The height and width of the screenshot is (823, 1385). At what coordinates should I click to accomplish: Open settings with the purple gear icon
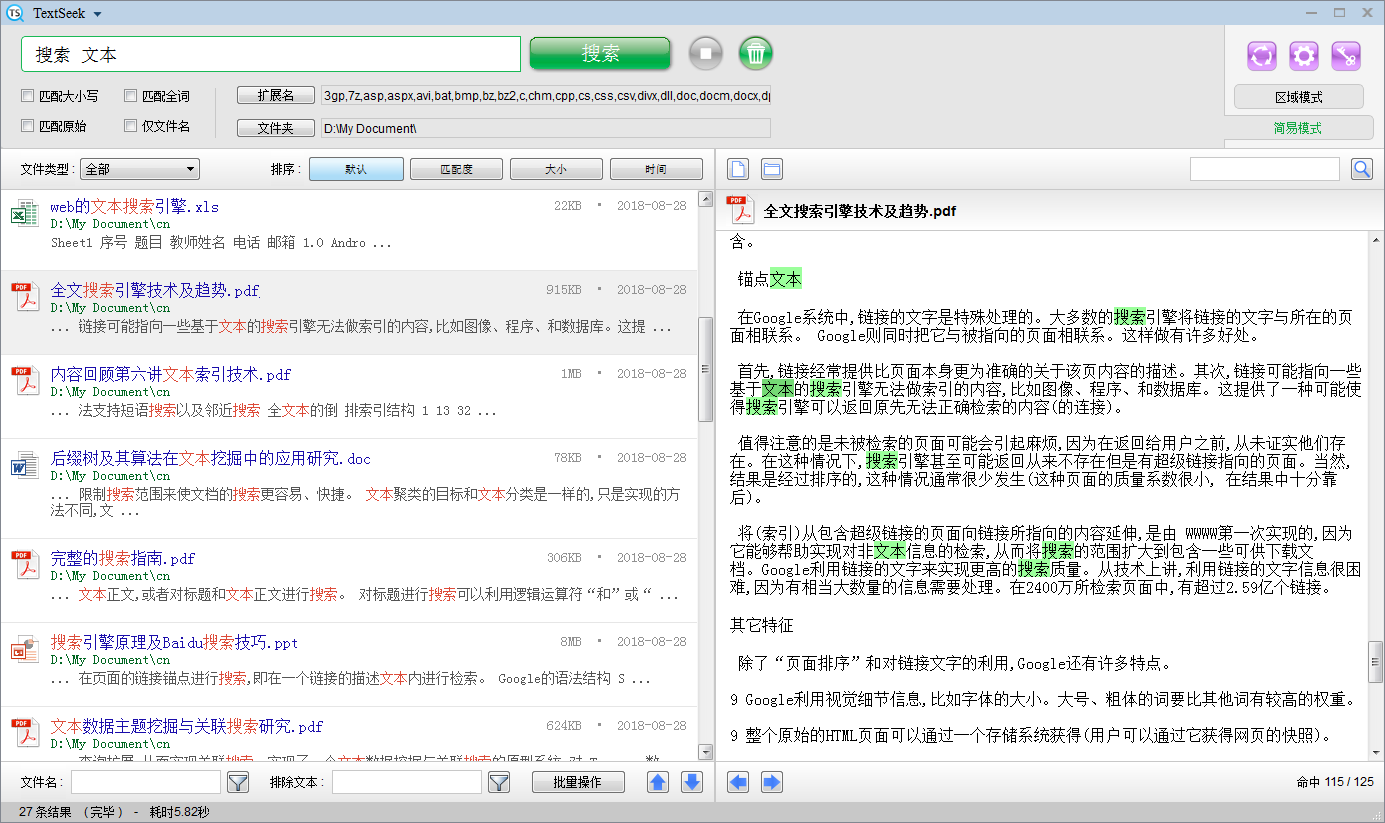pyautogui.click(x=1304, y=56)
